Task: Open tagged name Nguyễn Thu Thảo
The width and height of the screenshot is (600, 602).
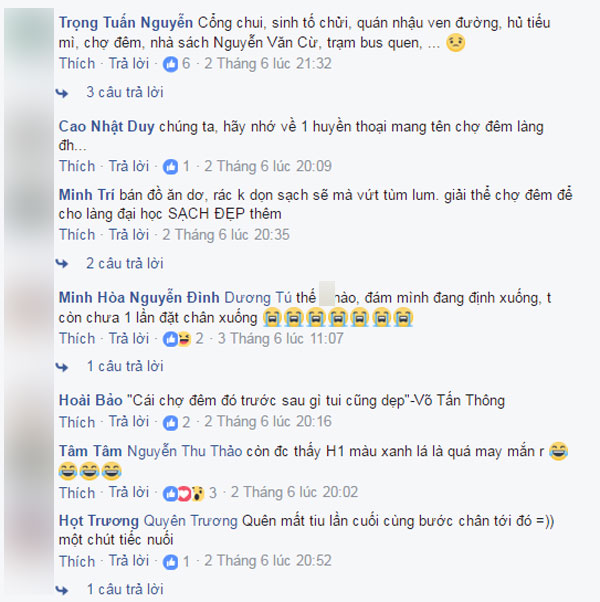Action: click(185, 451)
